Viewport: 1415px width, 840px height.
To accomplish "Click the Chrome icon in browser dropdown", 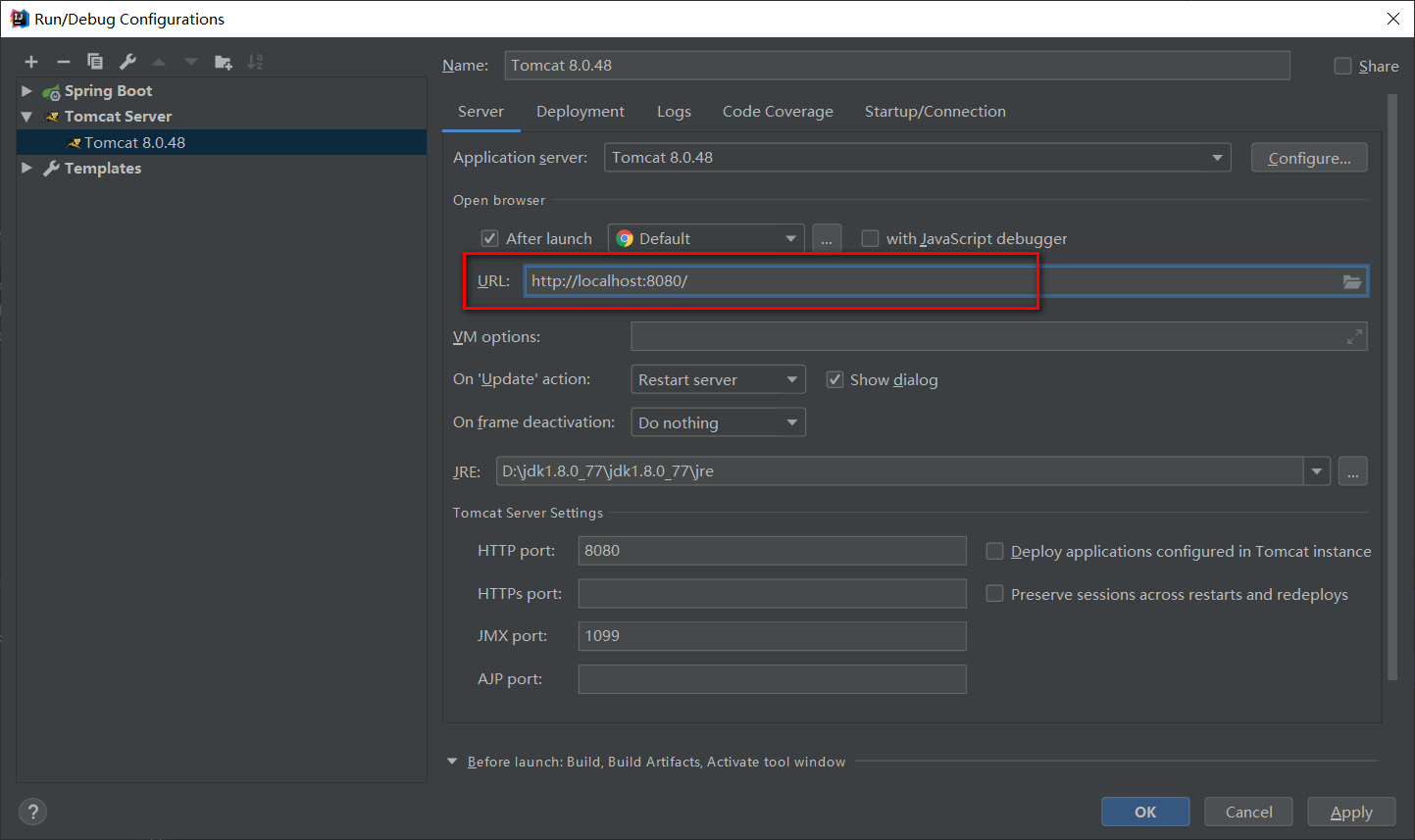I will (x=625, y=238).
